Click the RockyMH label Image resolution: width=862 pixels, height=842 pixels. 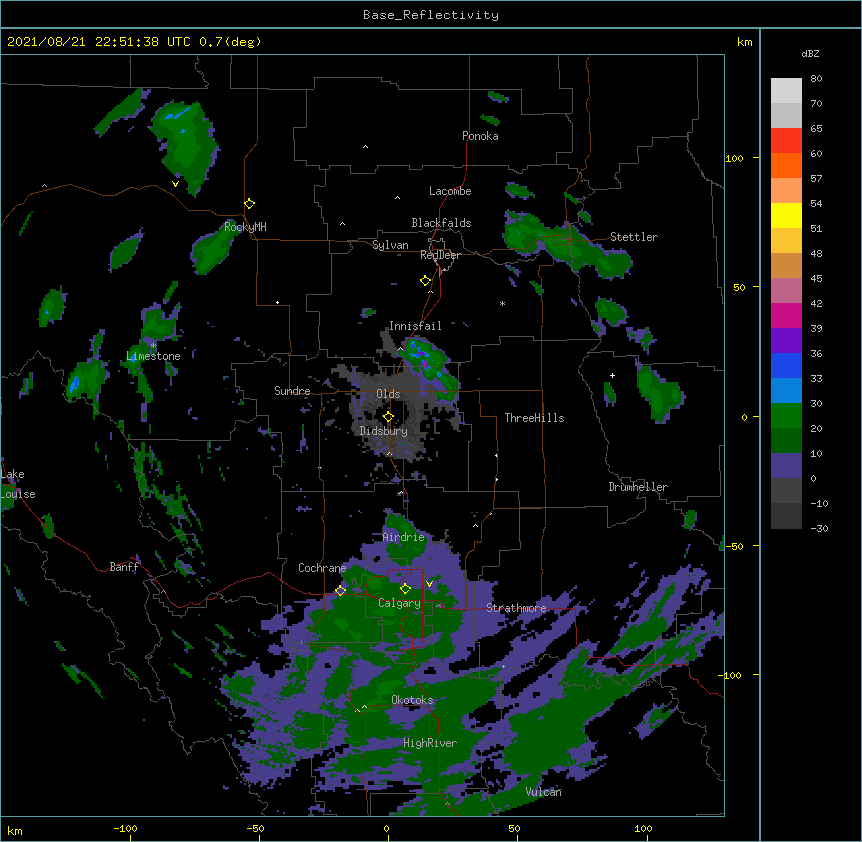pyautogui.click(x=245, y=226)
